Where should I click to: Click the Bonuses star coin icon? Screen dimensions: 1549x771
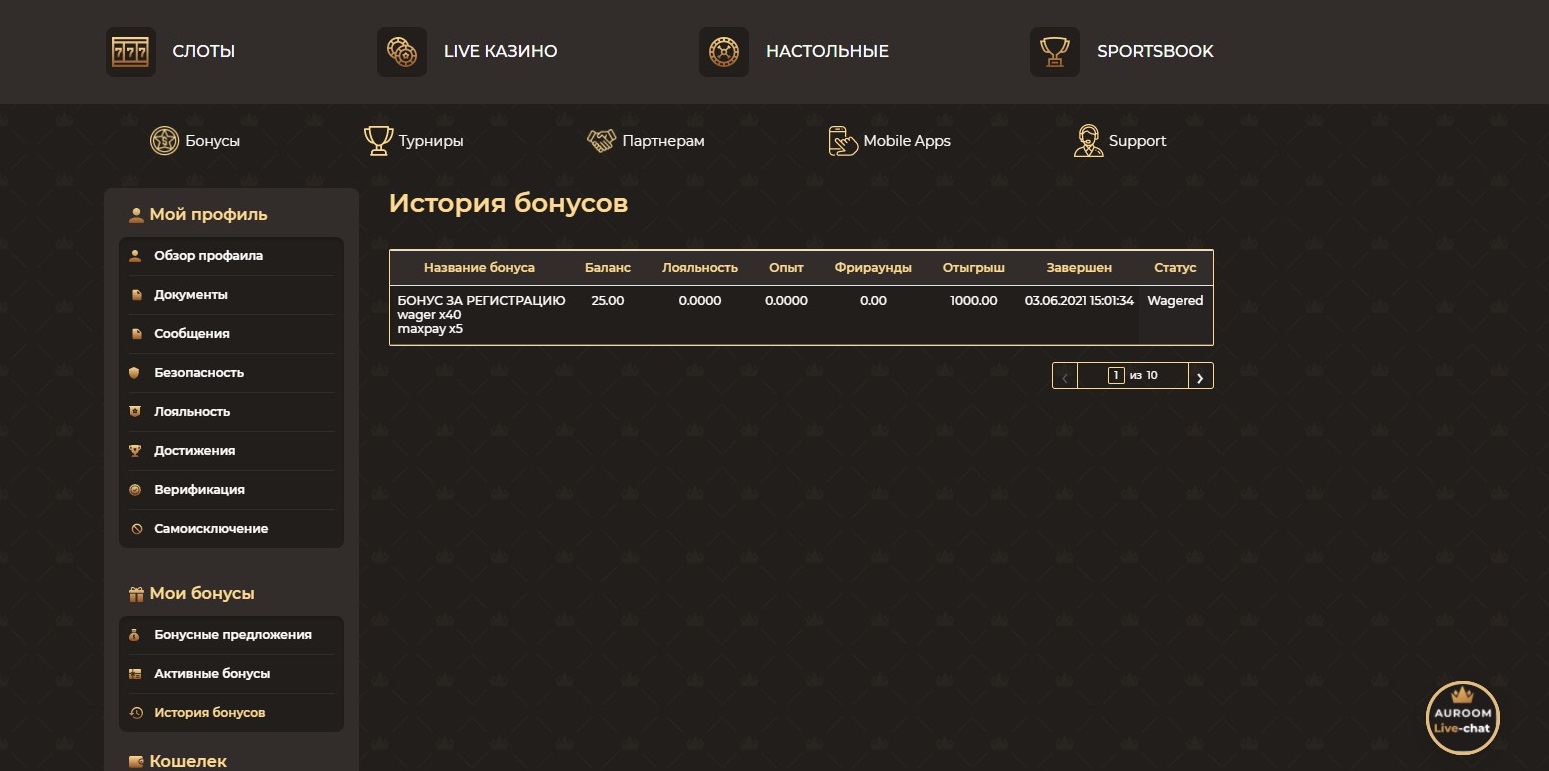[x=164, y=141]
